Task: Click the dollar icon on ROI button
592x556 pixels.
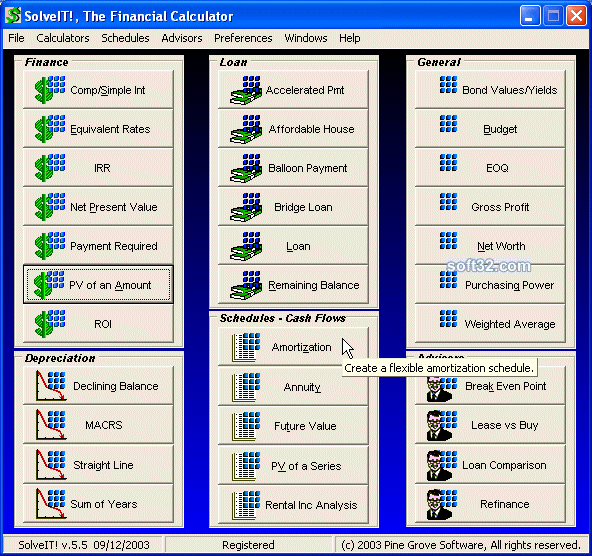Action: tap(49, 324)
